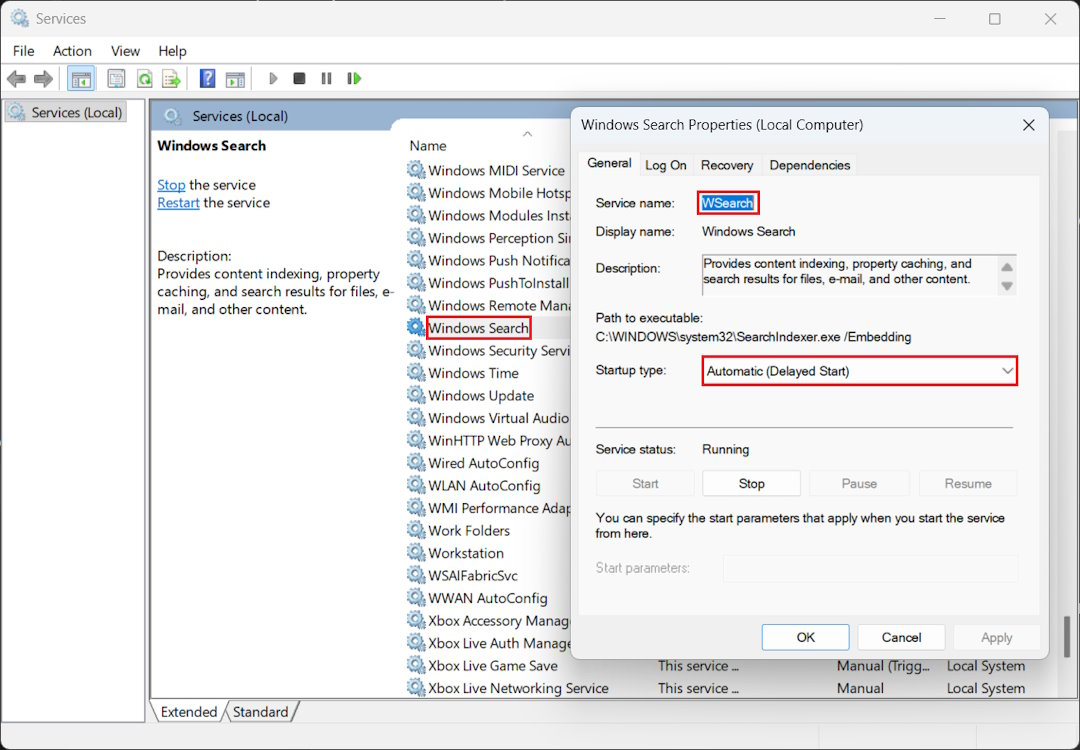Open Help via the blue question-mark icon

pyautogui.click(x=207, y=79)
